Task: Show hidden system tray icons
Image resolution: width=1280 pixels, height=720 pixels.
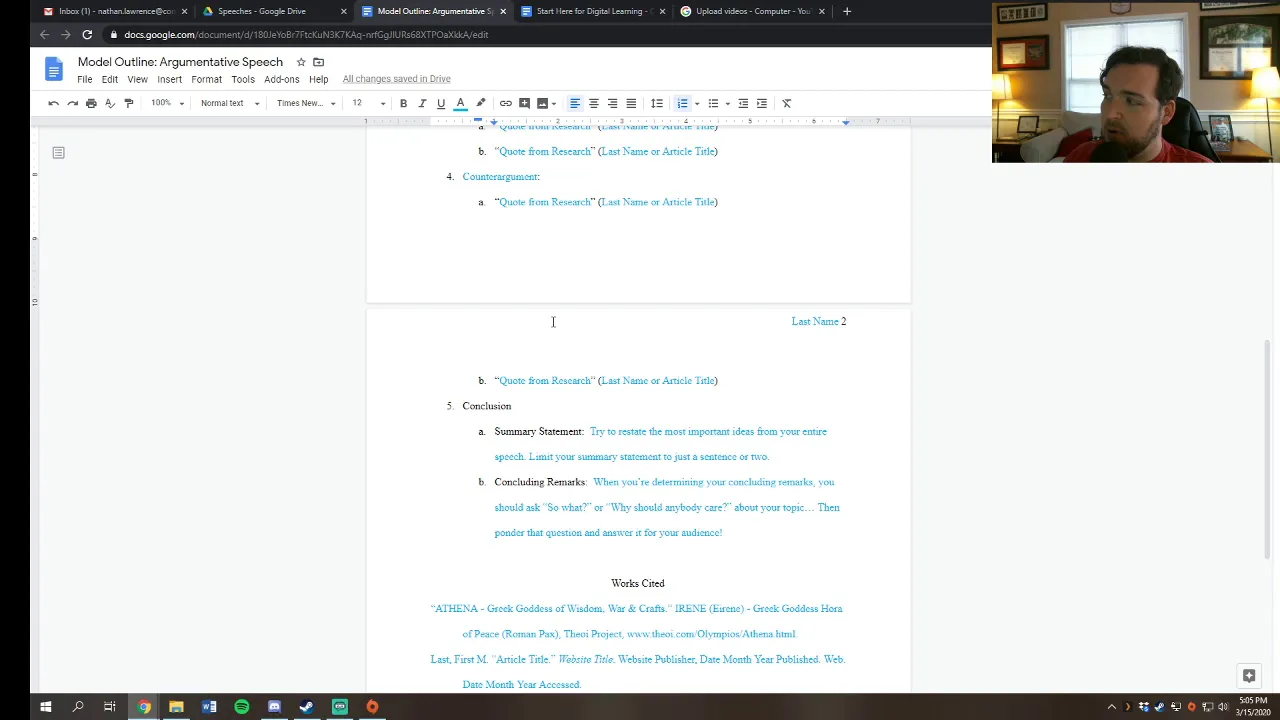Action: click(1111, 707)
